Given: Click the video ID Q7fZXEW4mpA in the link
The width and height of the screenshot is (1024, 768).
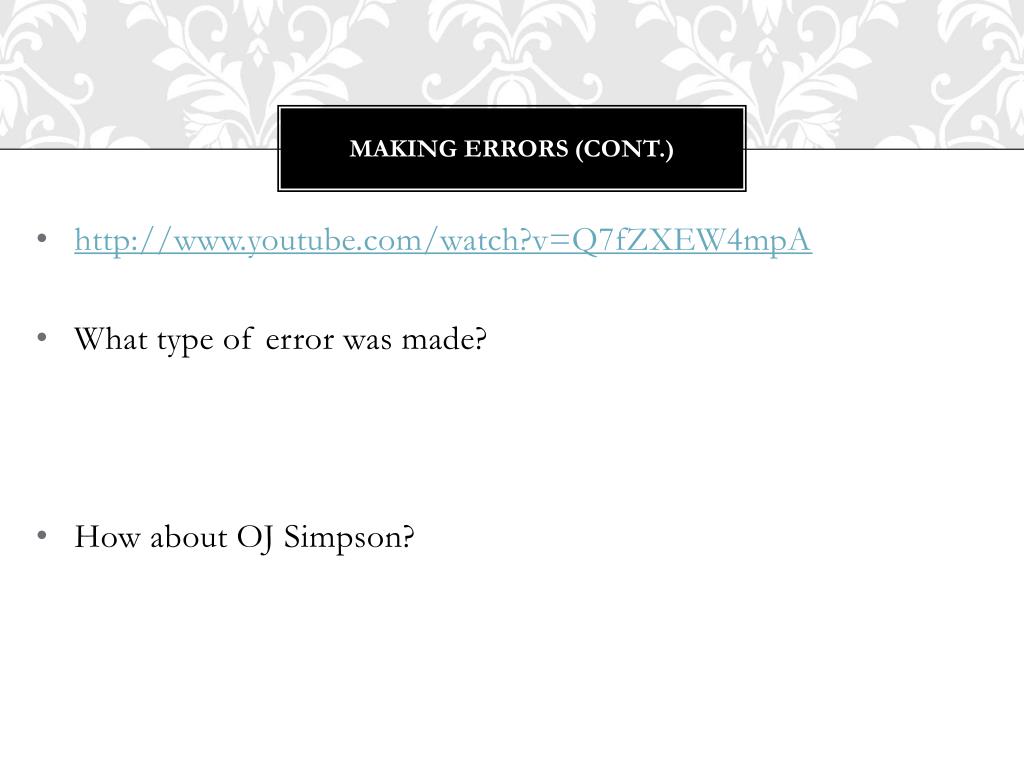Looking at the screenshot, I should click(x=692, y=241).
